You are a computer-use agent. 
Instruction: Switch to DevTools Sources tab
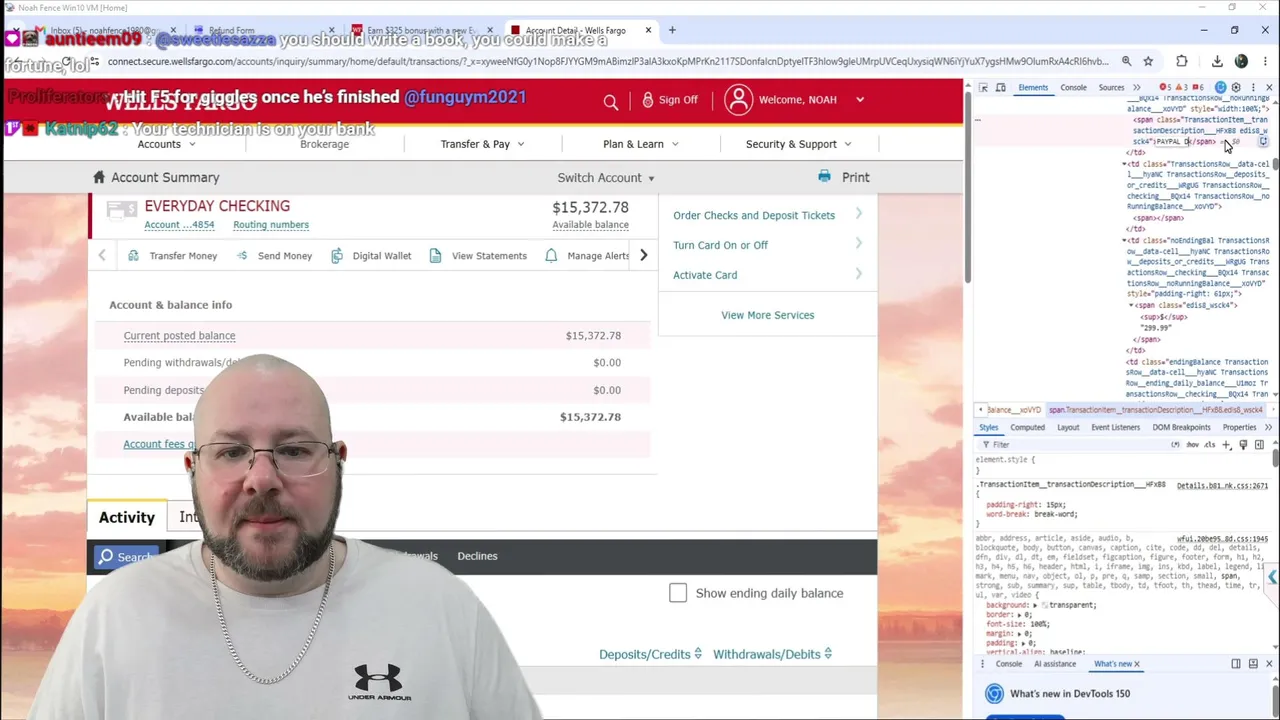pos(1111,88)
